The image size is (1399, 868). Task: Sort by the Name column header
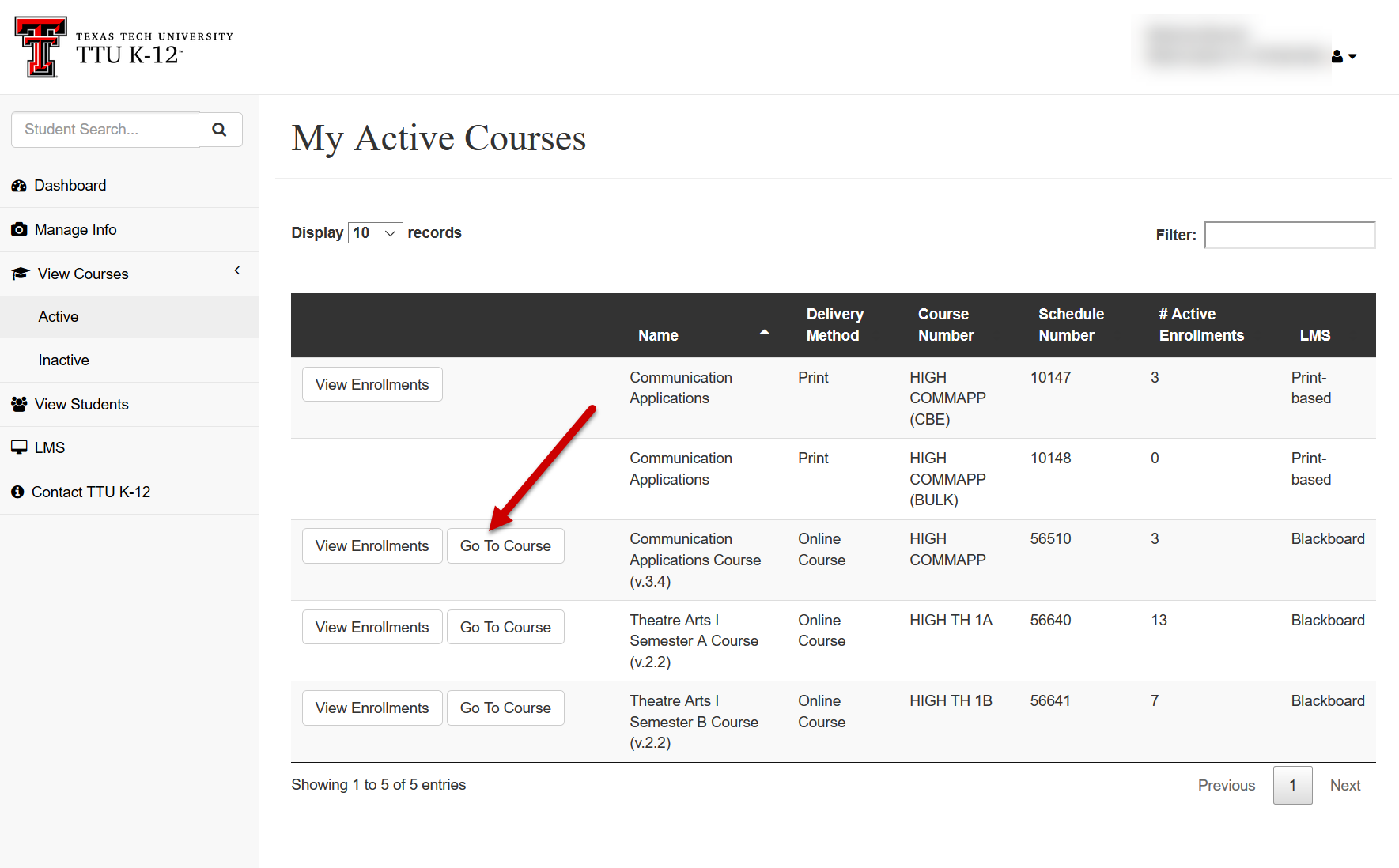pos(658,335)
